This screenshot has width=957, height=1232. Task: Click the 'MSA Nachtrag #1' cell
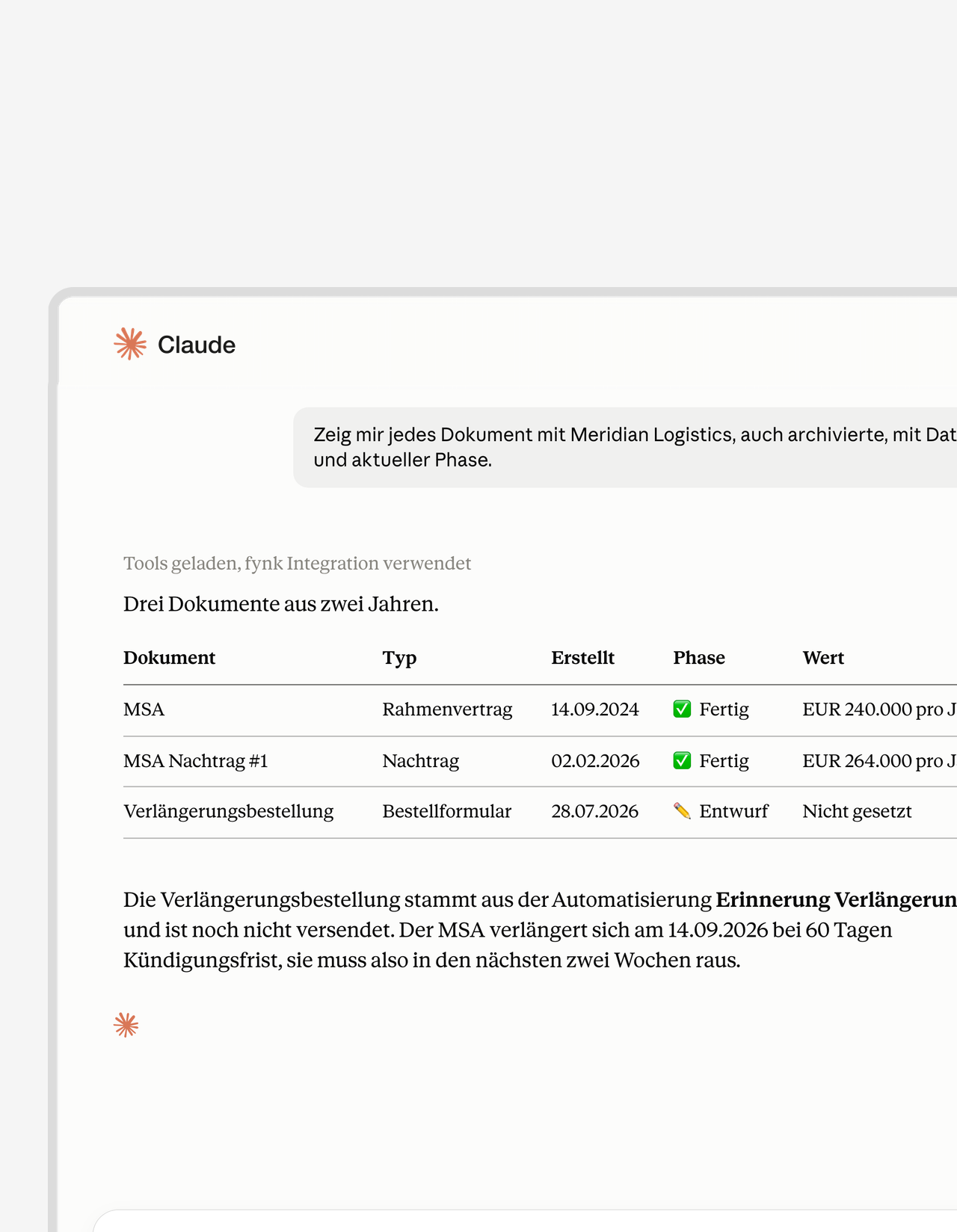(195, 761)
